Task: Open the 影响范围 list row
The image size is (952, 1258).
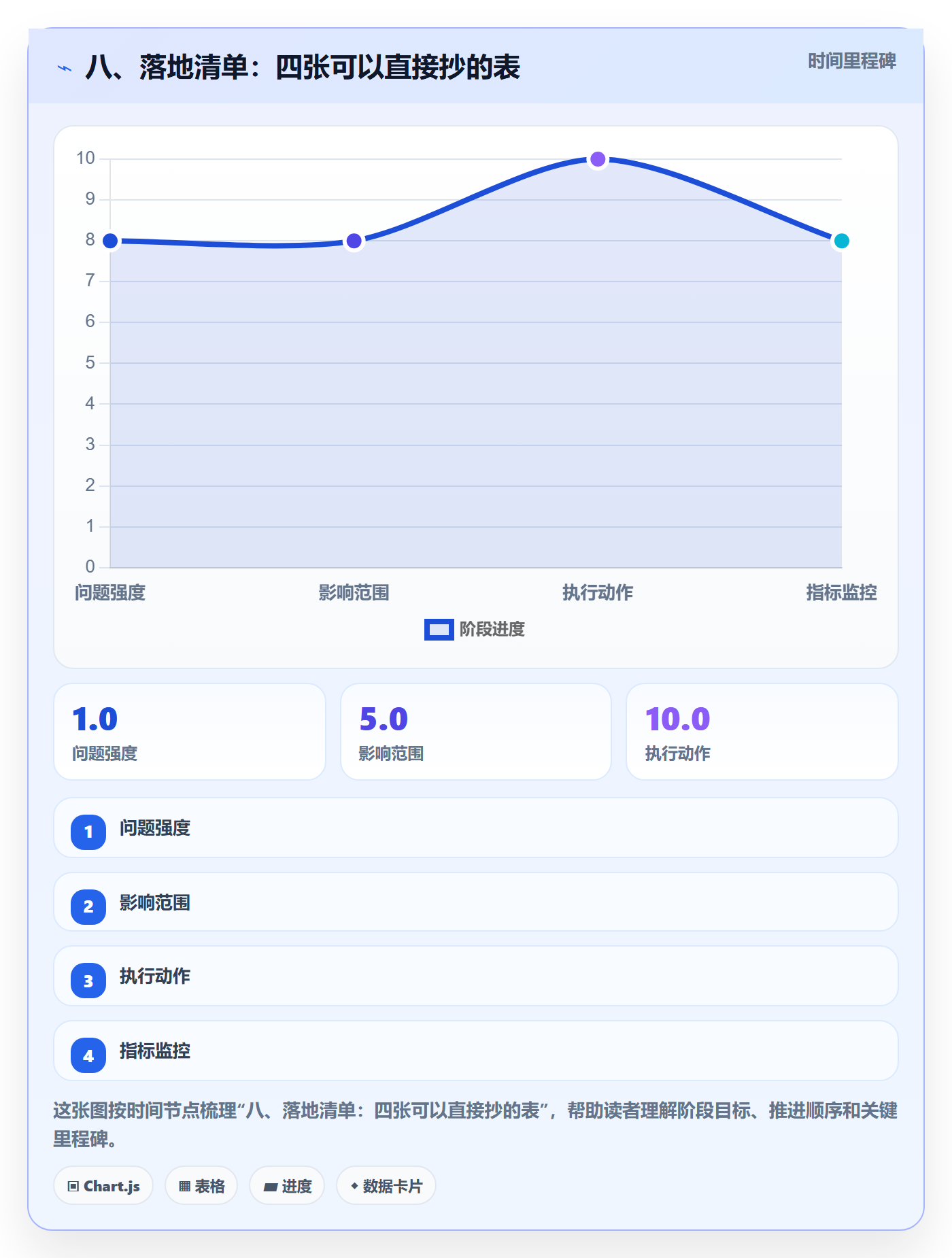Action: pyautogui.click(x=476, y=902)
